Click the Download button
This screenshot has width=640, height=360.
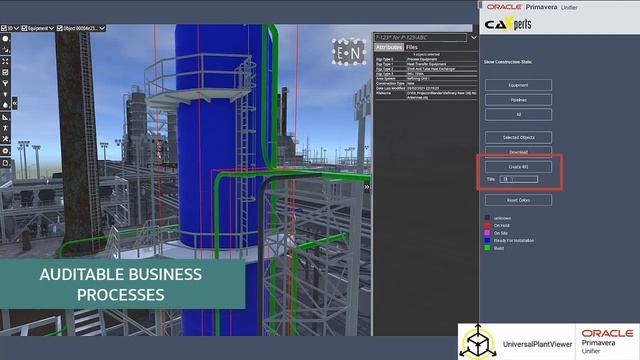[x=518, y=152]
